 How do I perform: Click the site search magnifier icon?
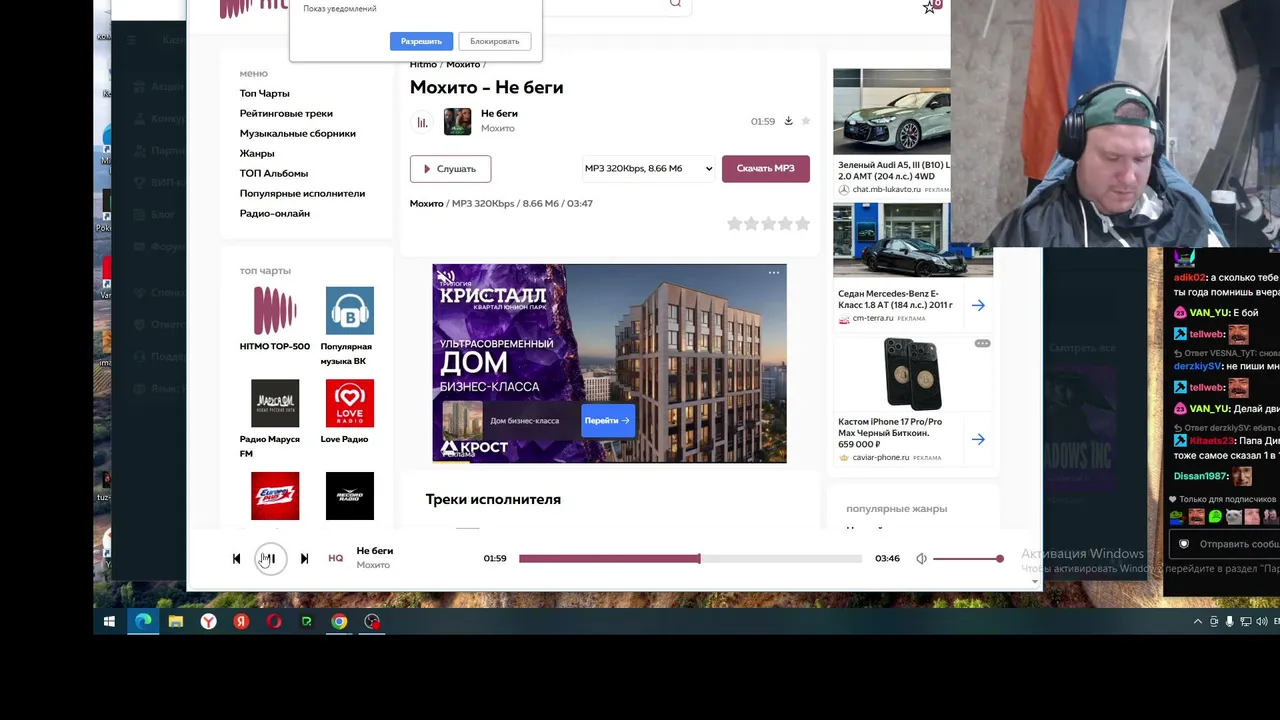[x=676, y=4]
